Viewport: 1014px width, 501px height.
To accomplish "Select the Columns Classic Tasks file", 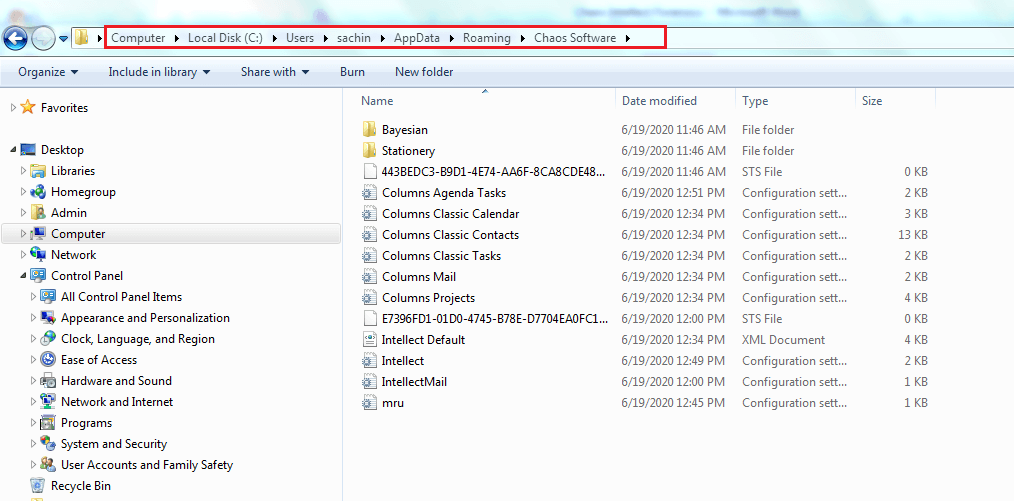I will (x=441, y=255).
